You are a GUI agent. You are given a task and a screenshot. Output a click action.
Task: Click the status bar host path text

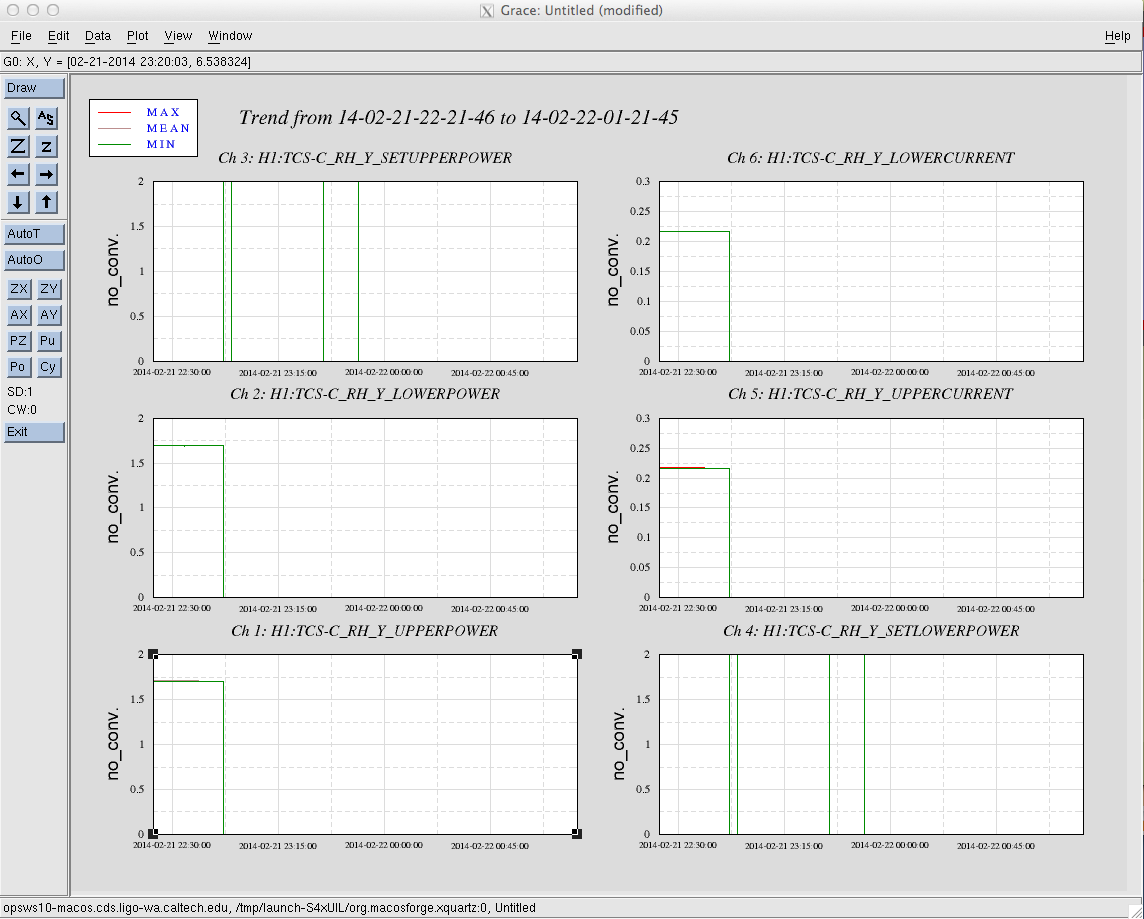pos(269,908)
